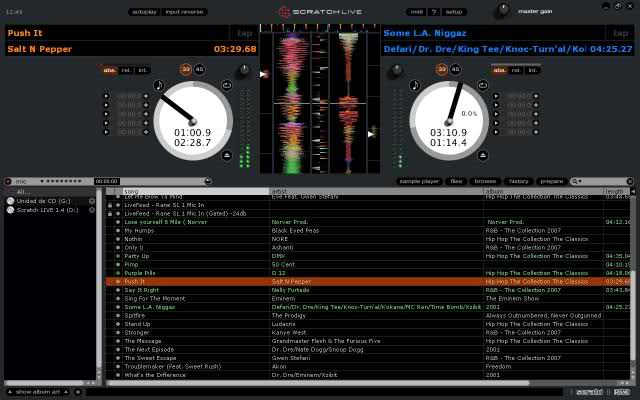Set the first cue point on right deck
Viewport: 640px width, 400px height.
536,96
